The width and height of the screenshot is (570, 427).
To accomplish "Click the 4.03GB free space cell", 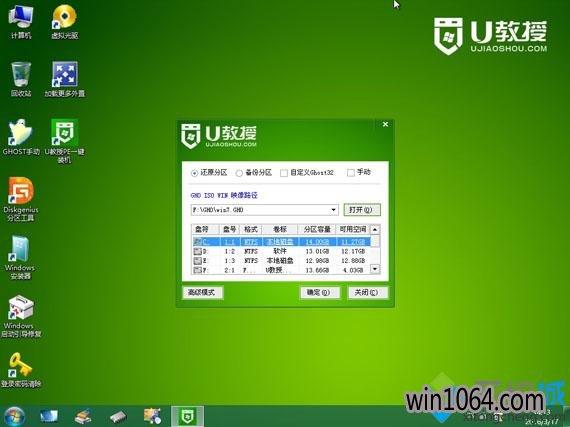I will [x=354, y=270].
